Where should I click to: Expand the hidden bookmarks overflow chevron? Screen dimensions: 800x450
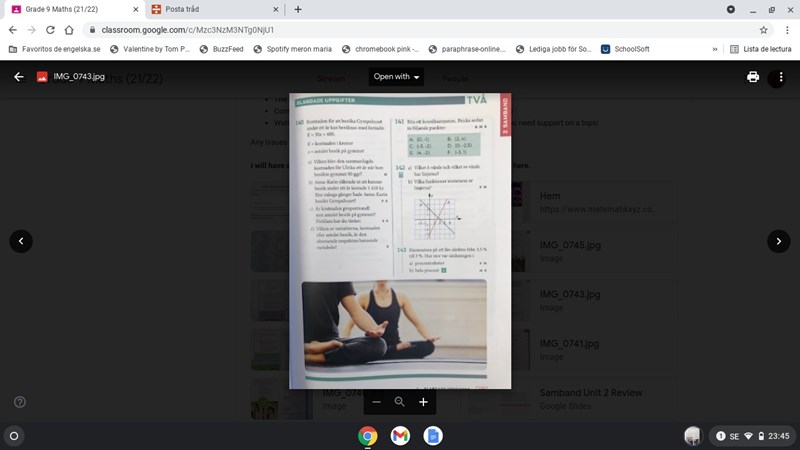click(714, 49)
